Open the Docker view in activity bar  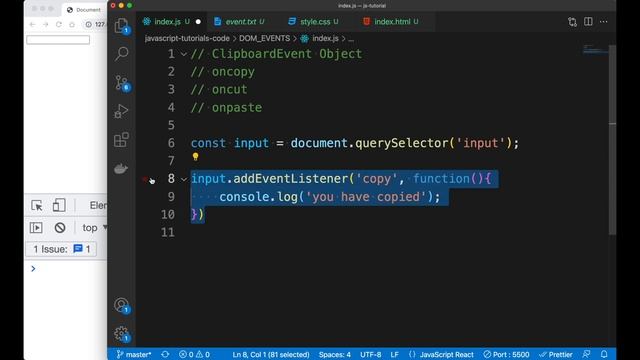121,169
